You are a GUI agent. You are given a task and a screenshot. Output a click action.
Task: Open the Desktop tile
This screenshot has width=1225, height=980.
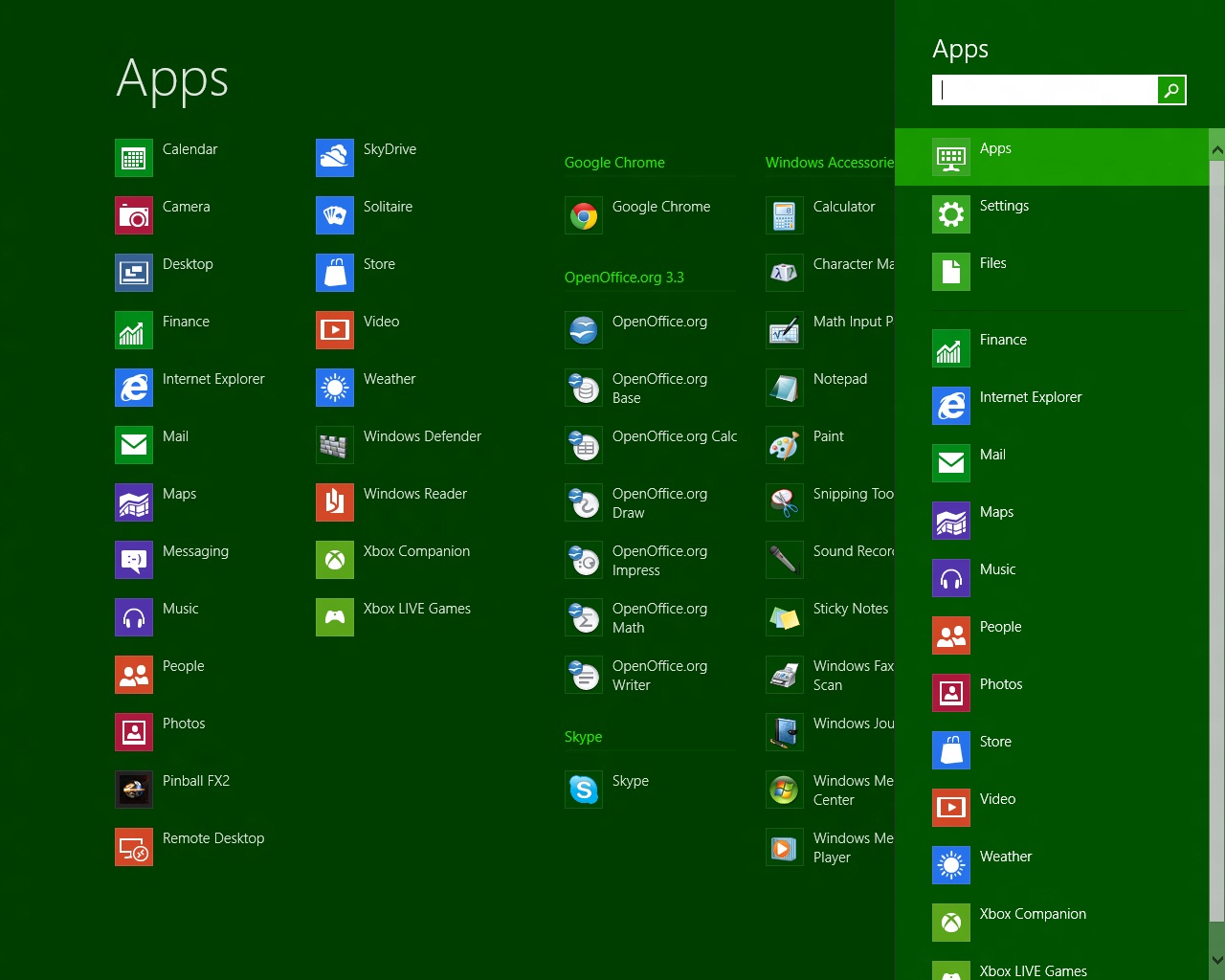[134, 273]
